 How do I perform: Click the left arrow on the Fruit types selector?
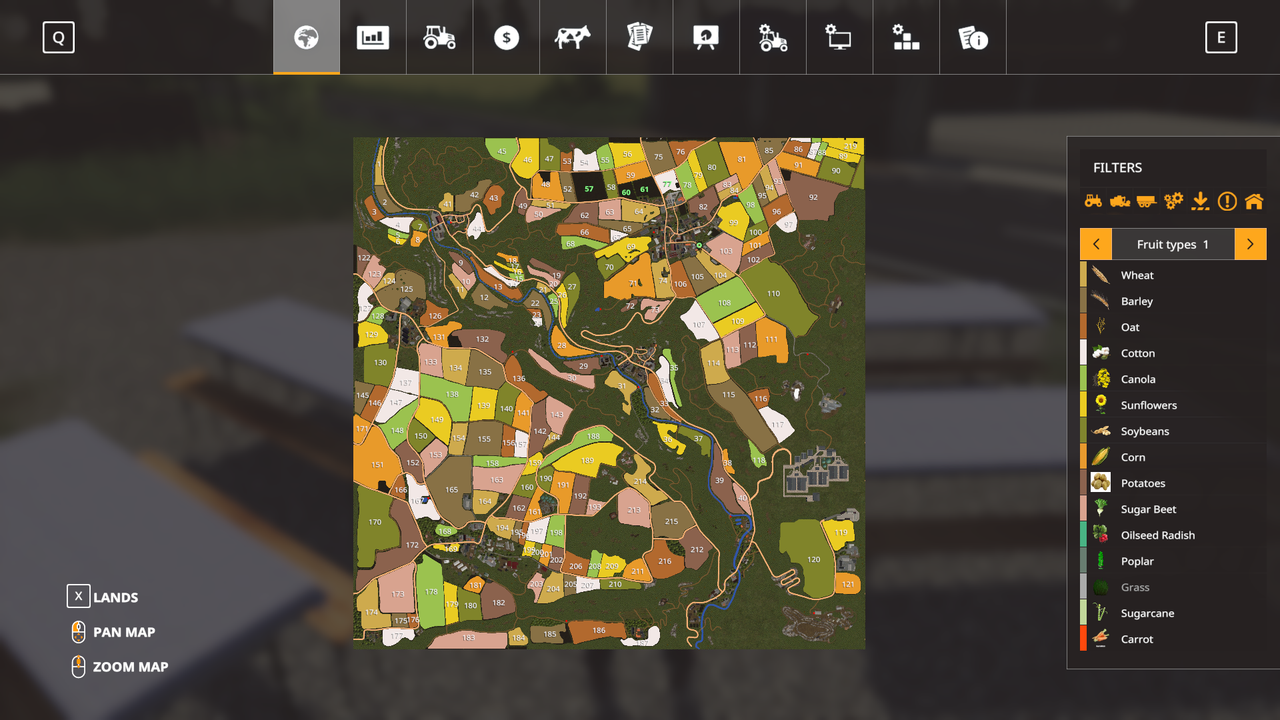(1095, 244)
